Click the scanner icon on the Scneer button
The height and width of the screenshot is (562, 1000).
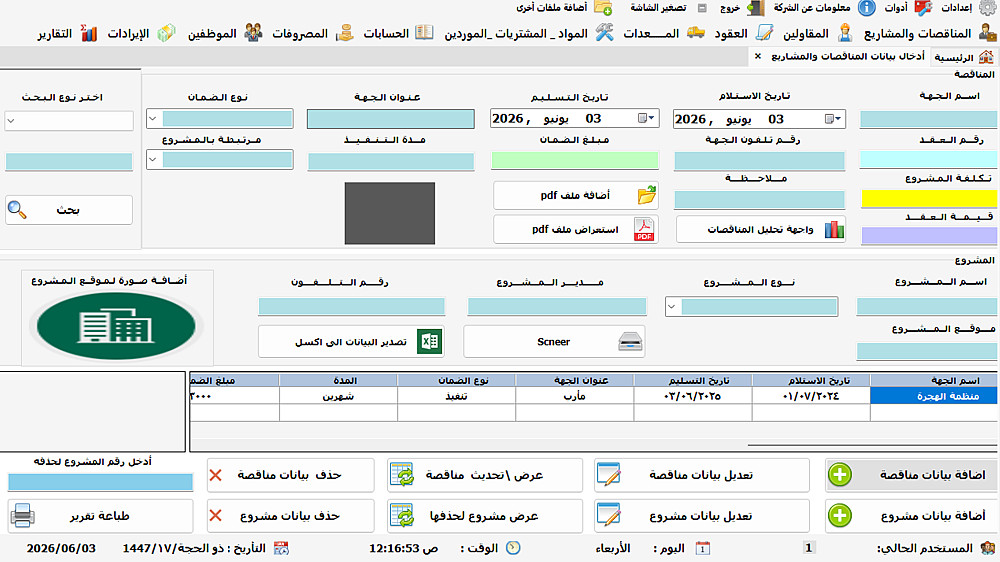[x=630, y=342]
